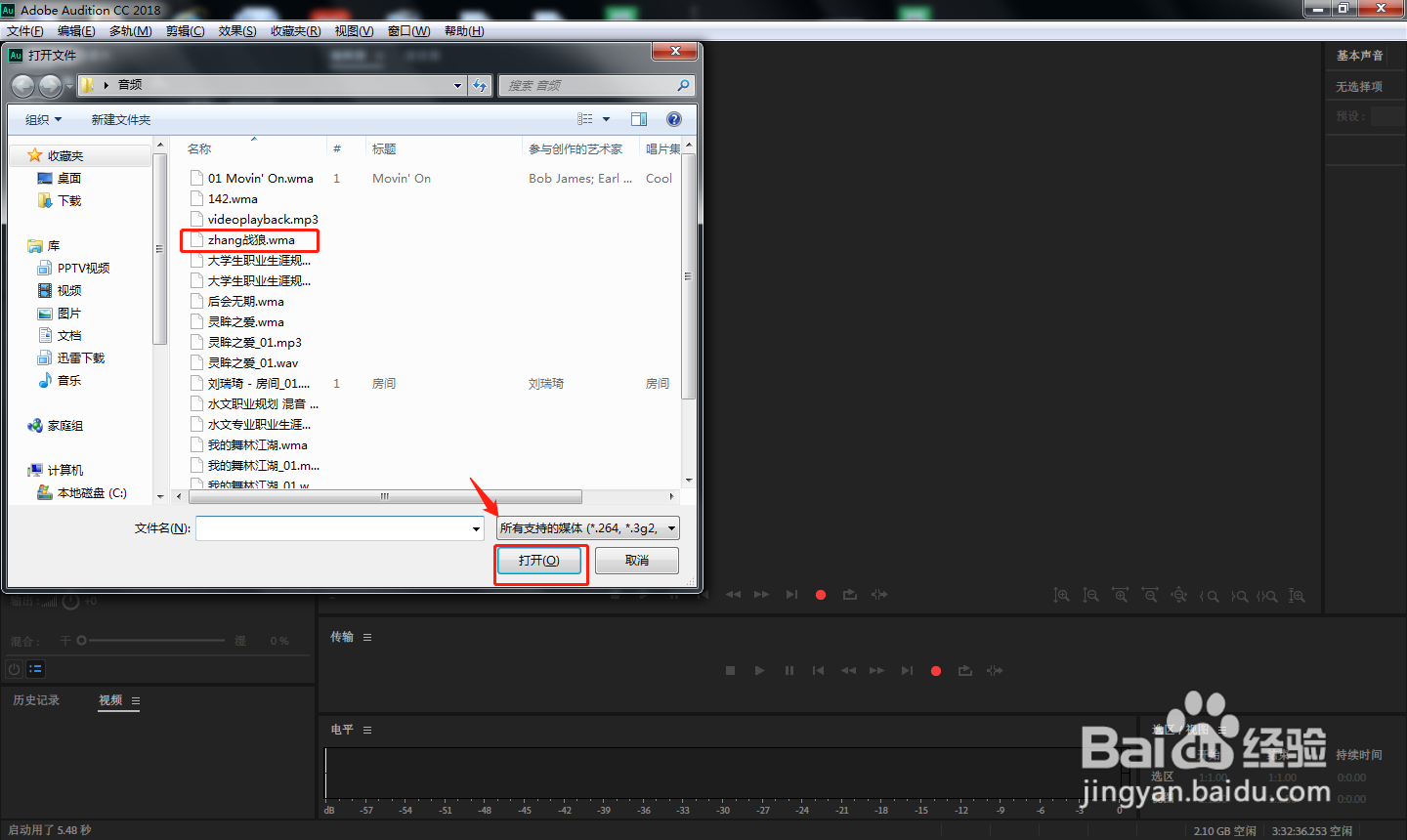Toggle Skip Selection in the 传输 panel
This screenshot has width=1407, height=840.
point(995,671)
